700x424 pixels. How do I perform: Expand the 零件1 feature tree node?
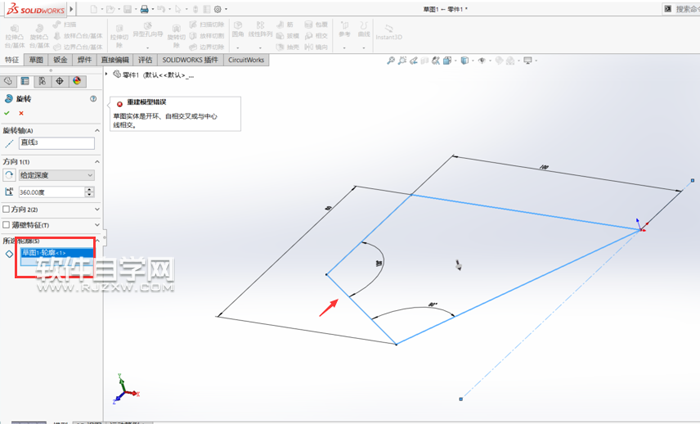click(x=108, y=74)
